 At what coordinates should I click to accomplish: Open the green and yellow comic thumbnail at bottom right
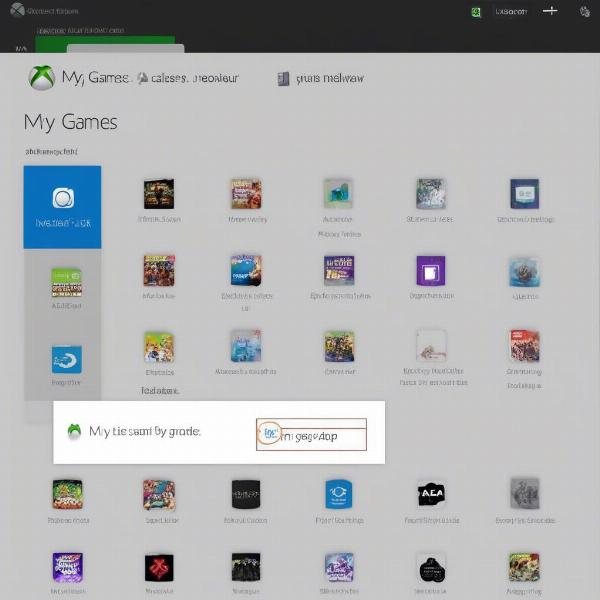[524, 567]
